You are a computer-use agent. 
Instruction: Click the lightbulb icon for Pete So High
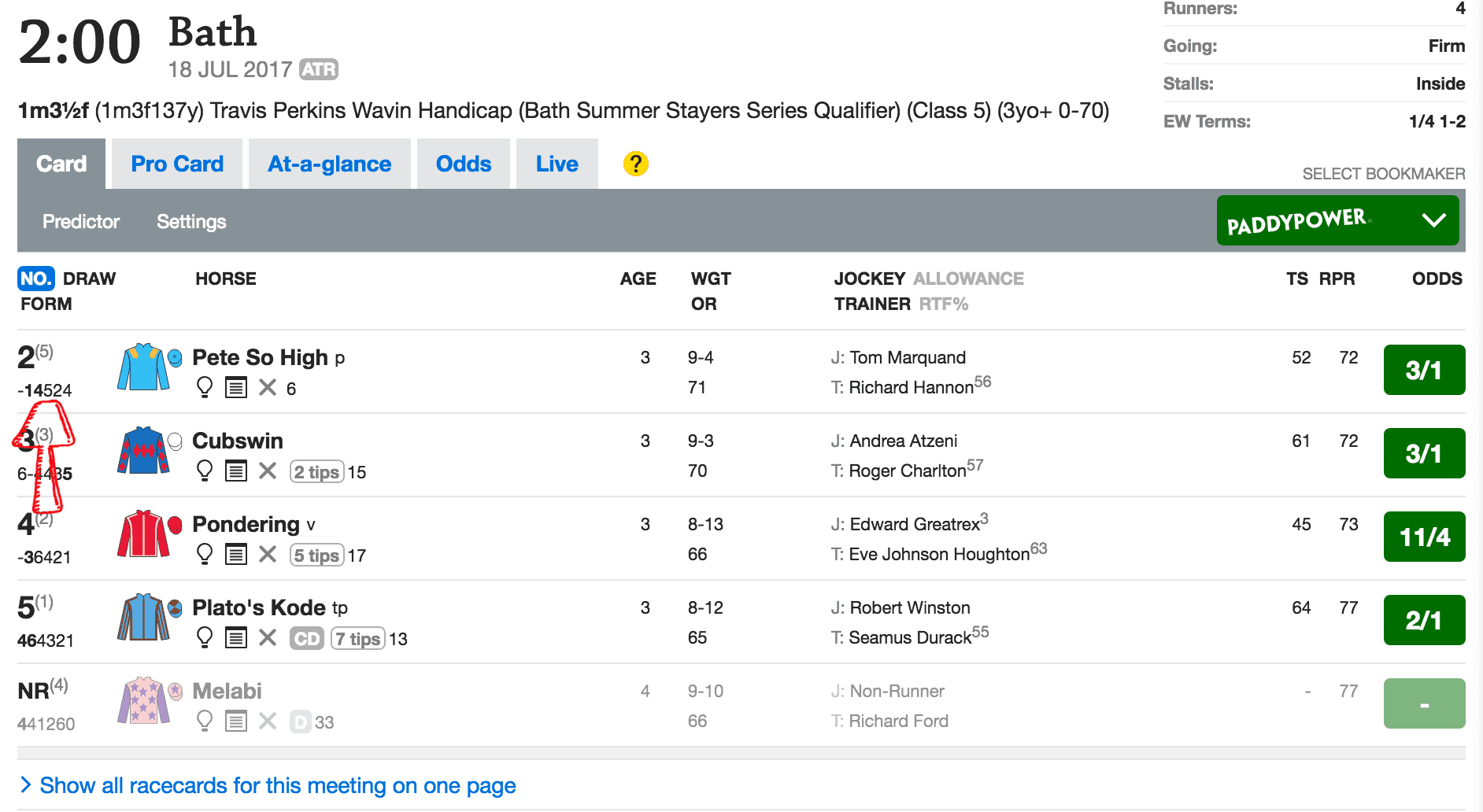coord(205,387)
